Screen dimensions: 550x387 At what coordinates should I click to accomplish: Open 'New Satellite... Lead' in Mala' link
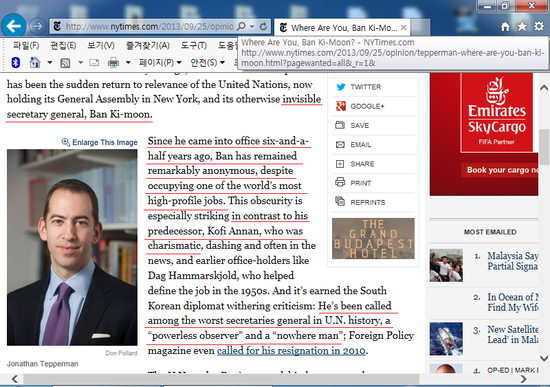click(513, 334)
